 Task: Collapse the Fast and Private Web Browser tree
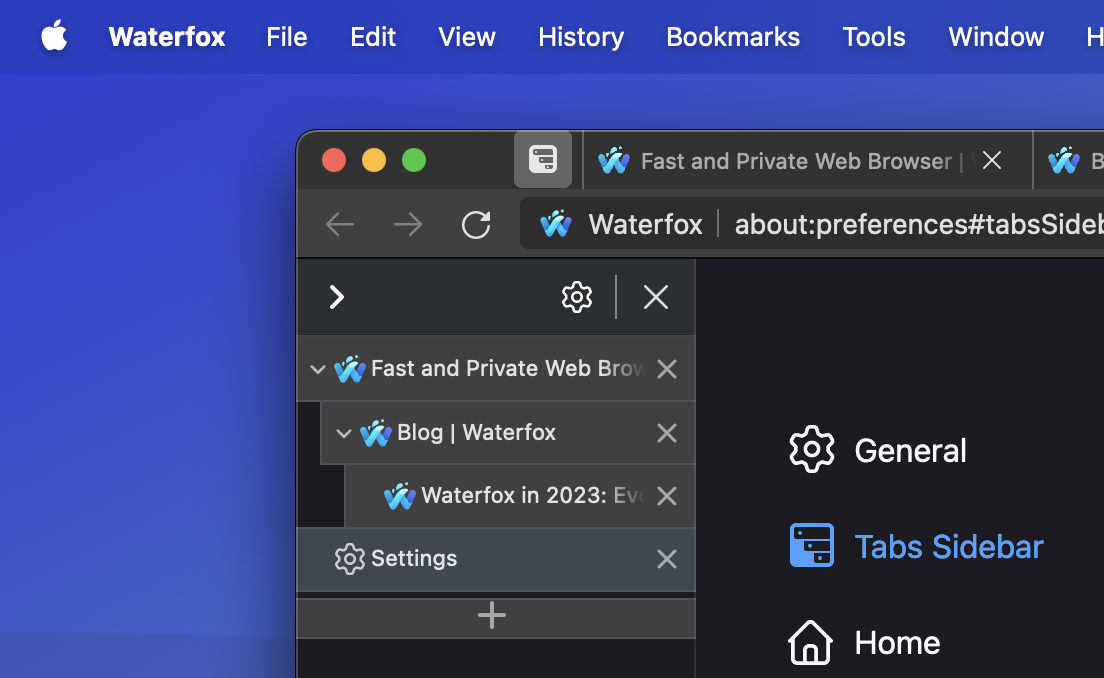click(317, 369)
